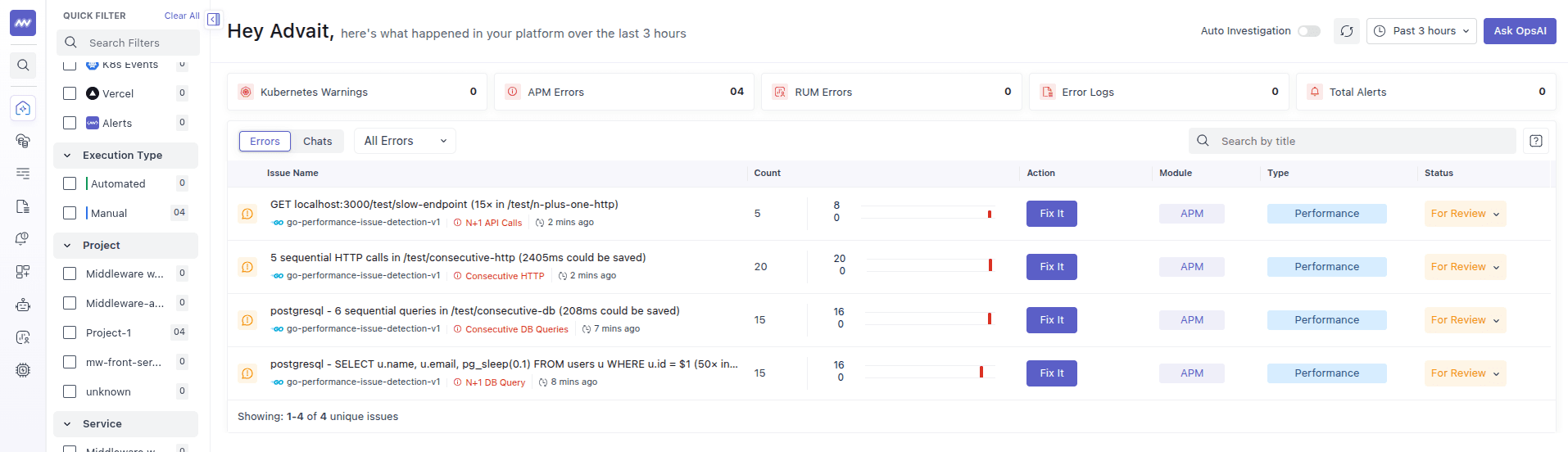This screenshot has height=452, width=1568.
Task: Collapse the Project filter section
Action: [125, 245]
